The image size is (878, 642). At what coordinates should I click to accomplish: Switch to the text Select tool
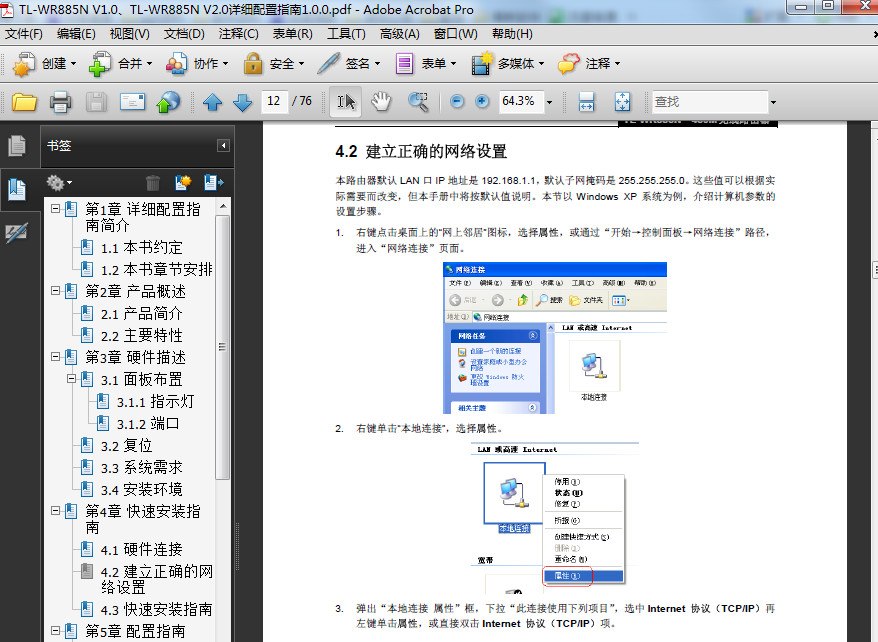coord(347,101)
